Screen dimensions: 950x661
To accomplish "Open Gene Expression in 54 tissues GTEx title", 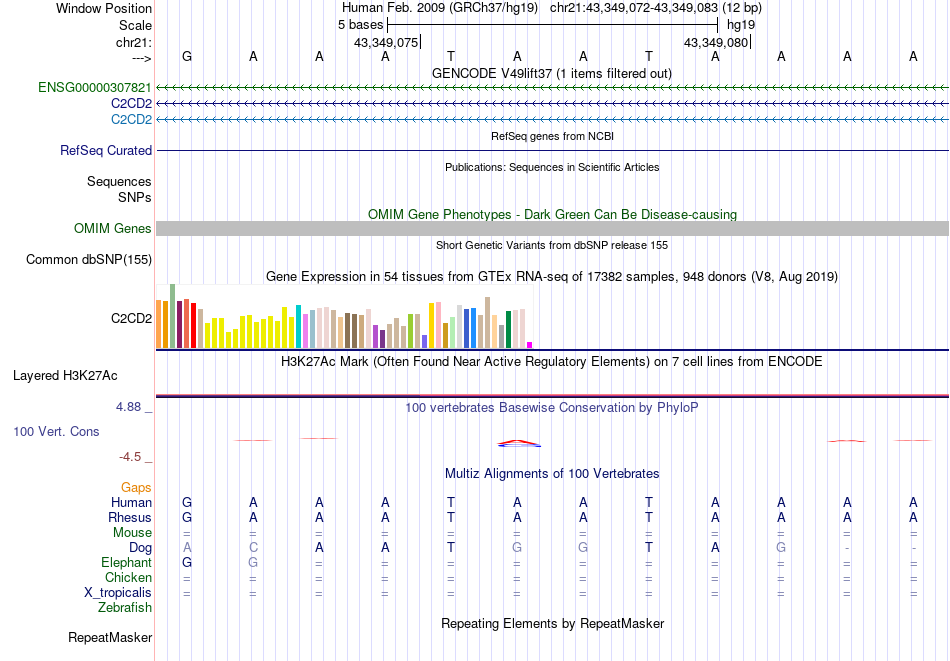I will point(552,277).
